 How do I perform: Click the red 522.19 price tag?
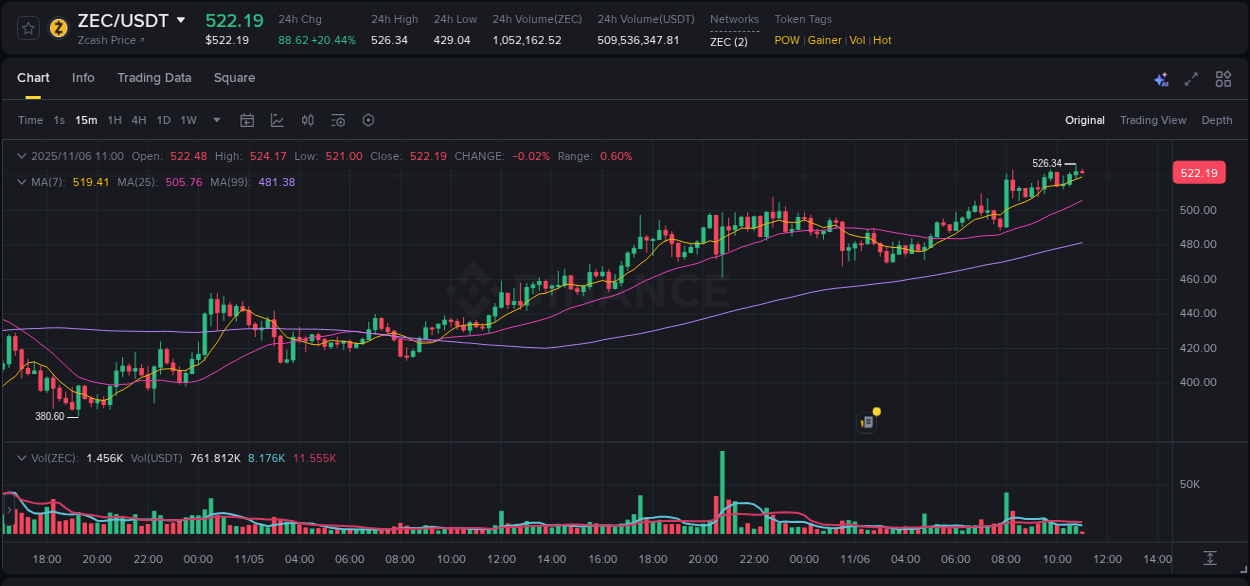click(1198, 172)
